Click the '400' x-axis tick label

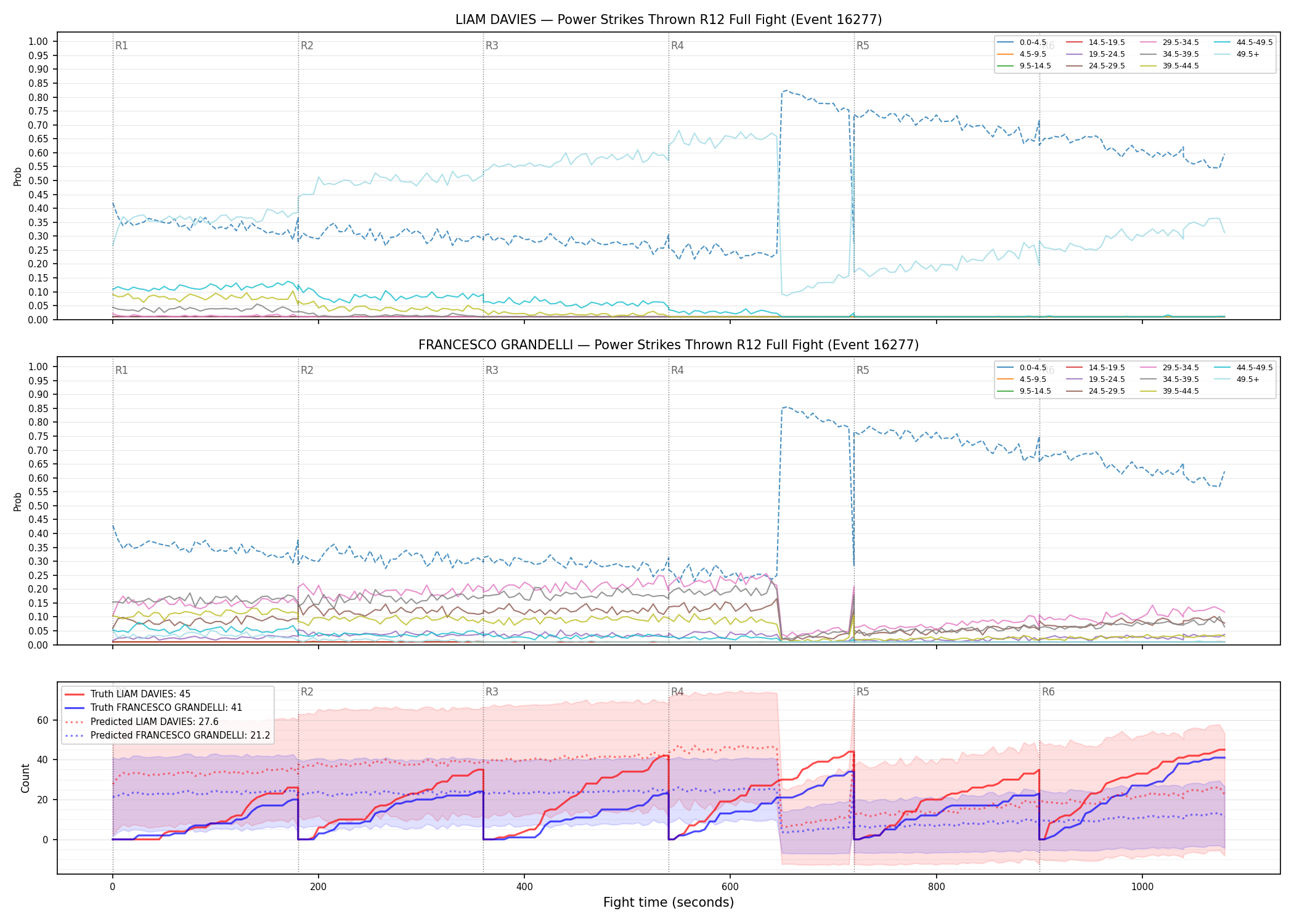(524, 887)
